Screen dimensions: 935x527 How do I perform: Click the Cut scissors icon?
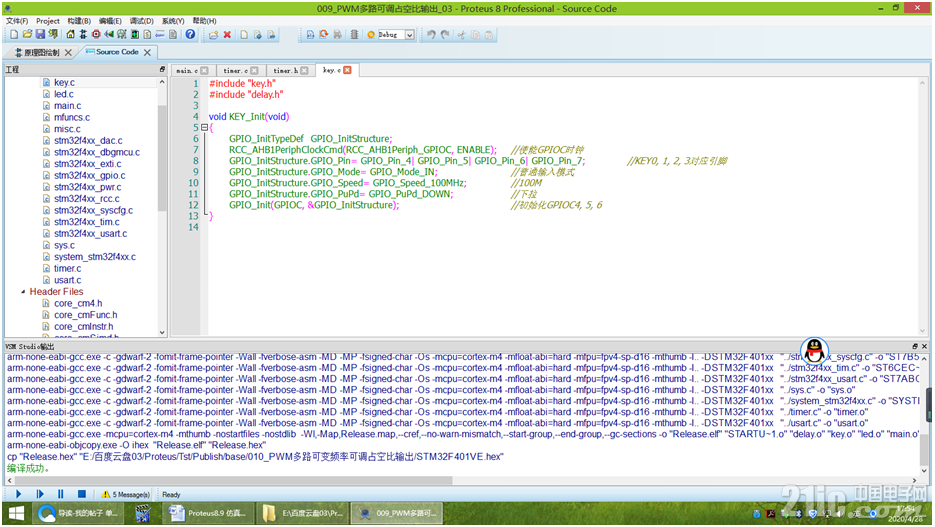coord(461,35)
